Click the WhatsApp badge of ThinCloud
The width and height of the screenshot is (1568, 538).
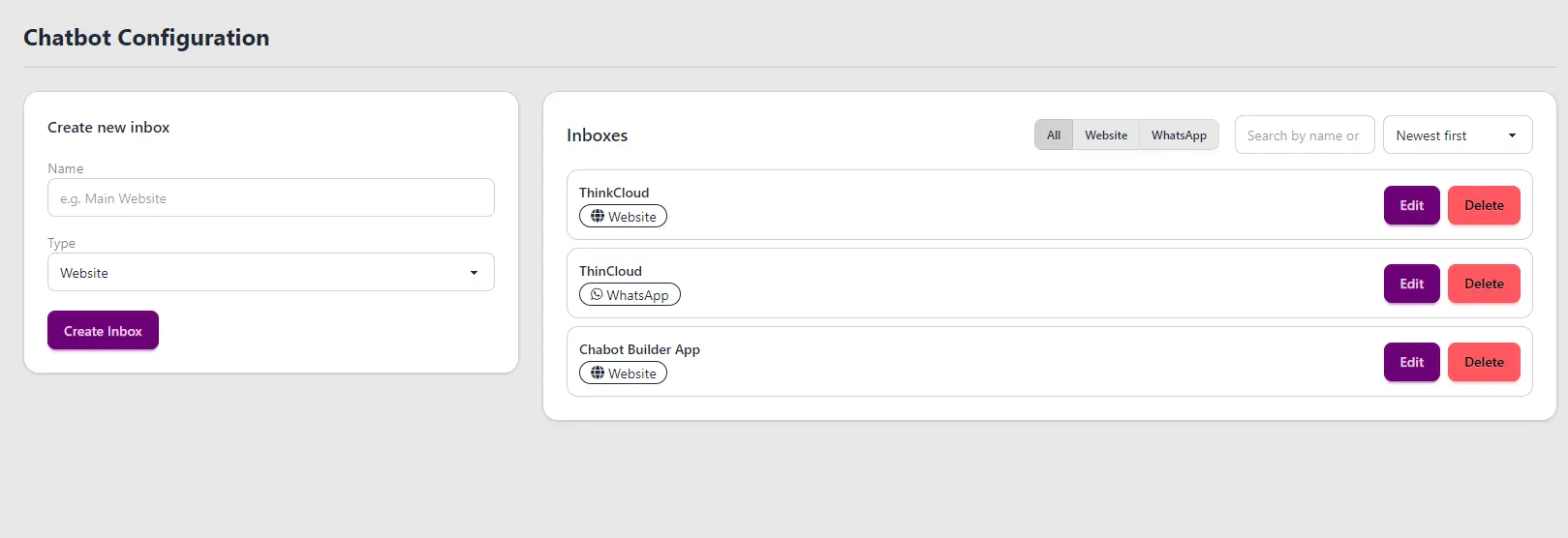[x=630, y=294]
